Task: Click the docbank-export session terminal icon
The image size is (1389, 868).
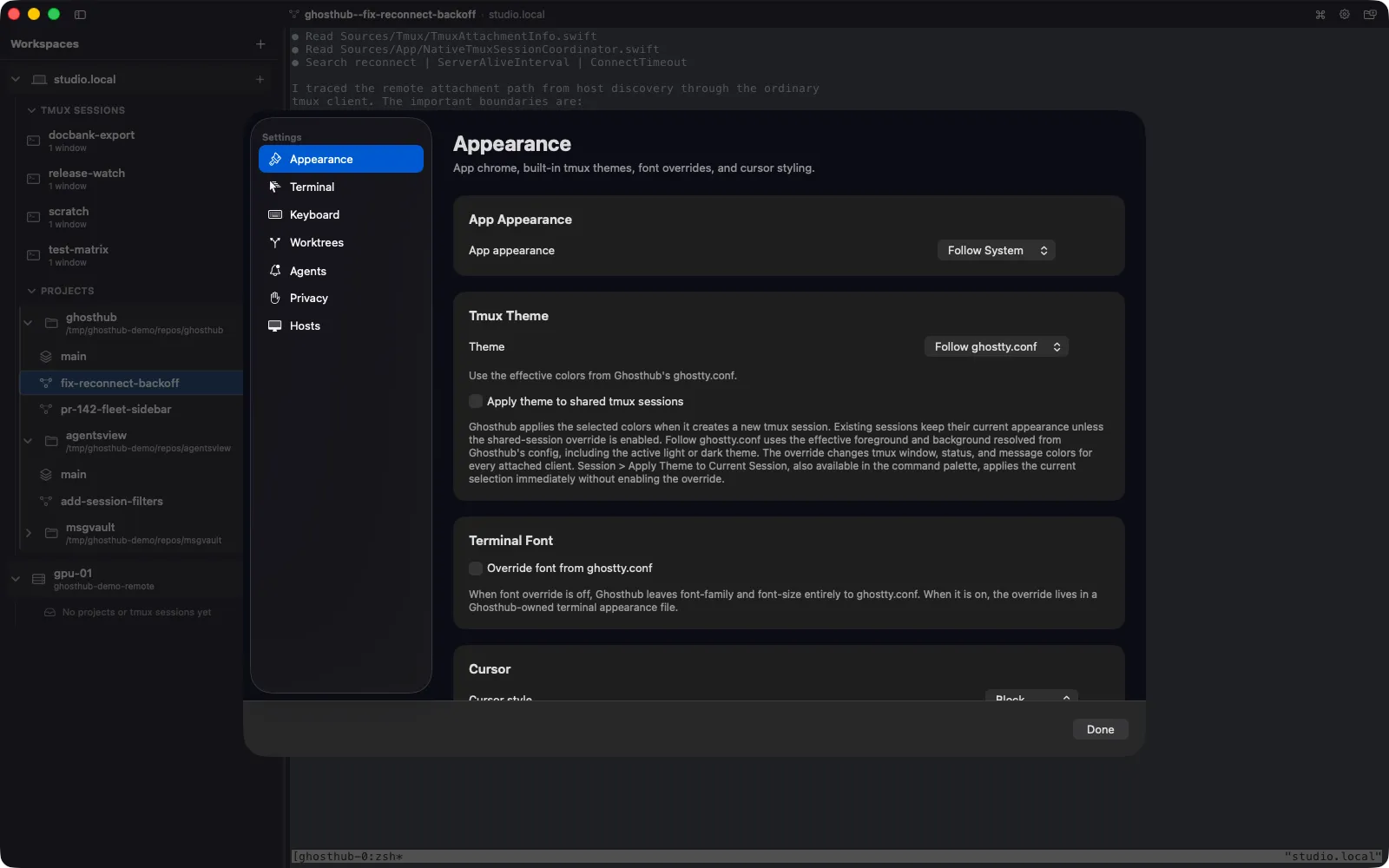Action: [x=33, y=141]
